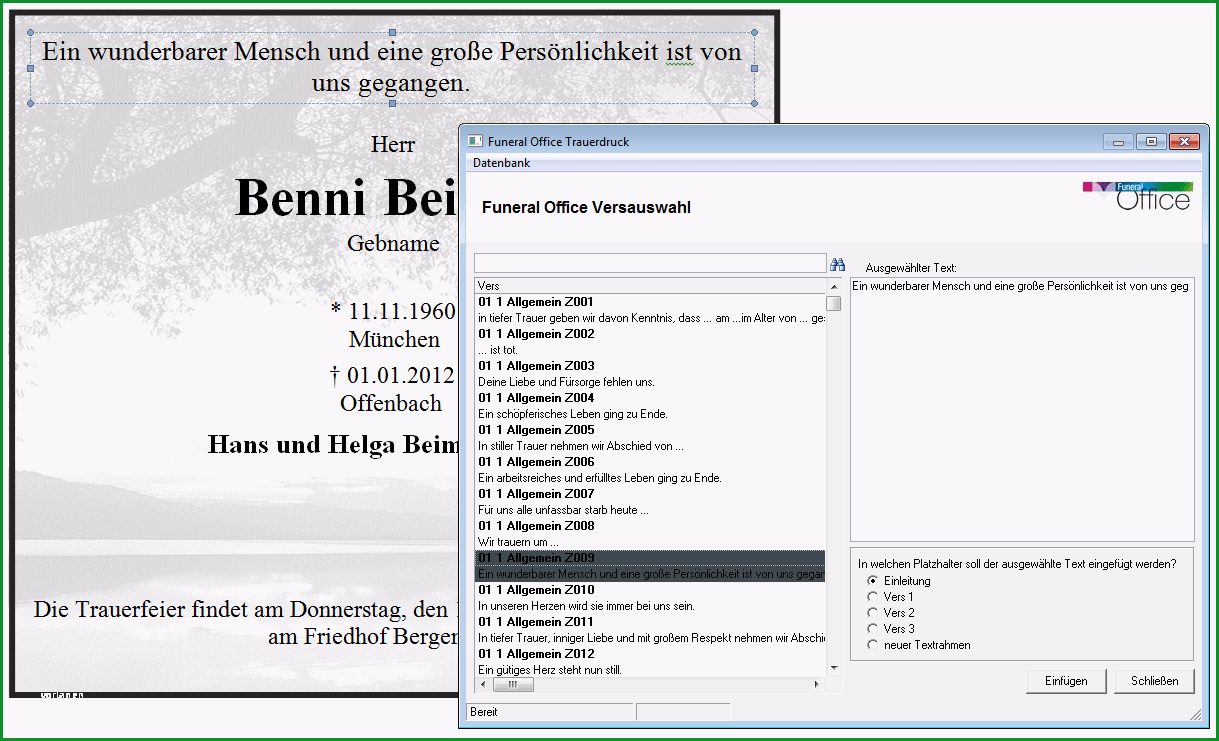Click text 'Ein gütiges Herz steht nun still.'

point(550,670)
